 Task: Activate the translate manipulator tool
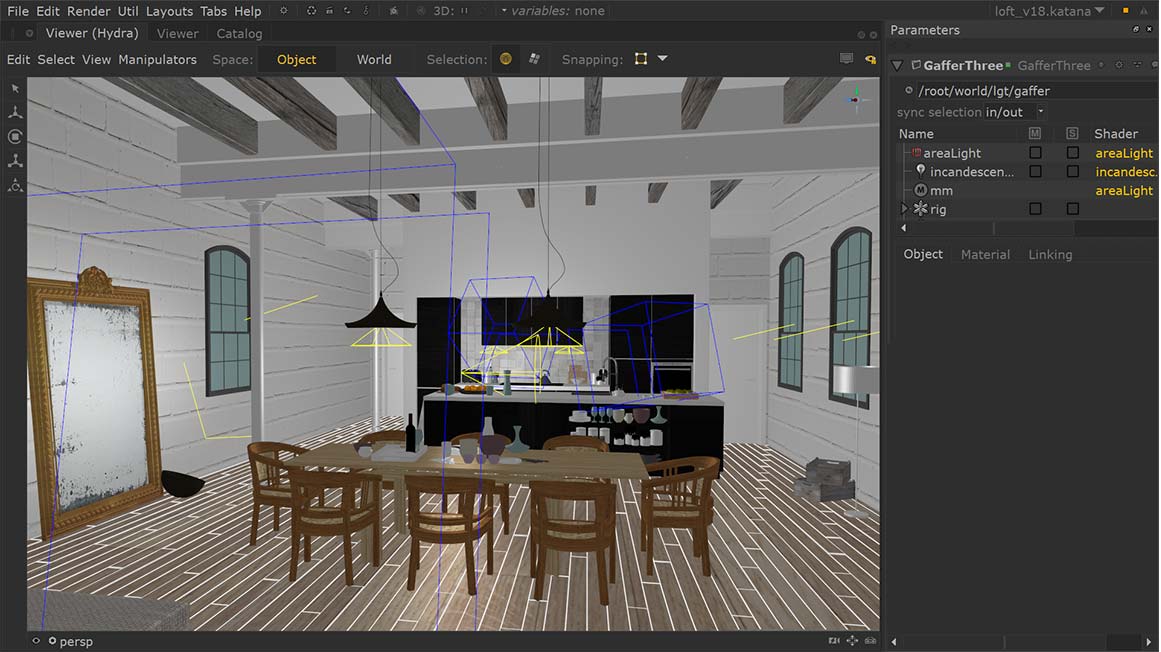tap(15, 112)
